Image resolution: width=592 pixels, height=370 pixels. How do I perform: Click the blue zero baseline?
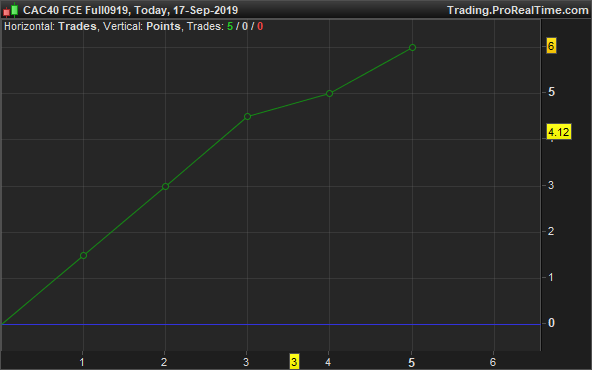[x=271, y=324]
